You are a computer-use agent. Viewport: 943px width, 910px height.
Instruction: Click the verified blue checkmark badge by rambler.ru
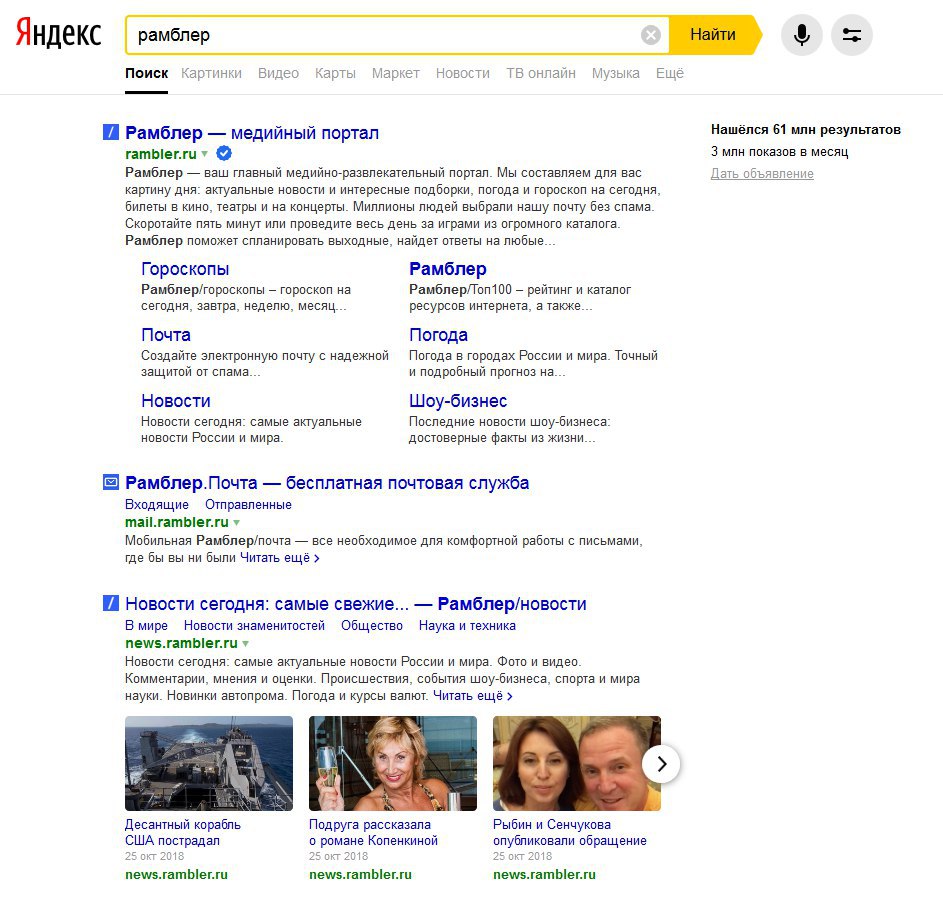[x=224, y=153]
